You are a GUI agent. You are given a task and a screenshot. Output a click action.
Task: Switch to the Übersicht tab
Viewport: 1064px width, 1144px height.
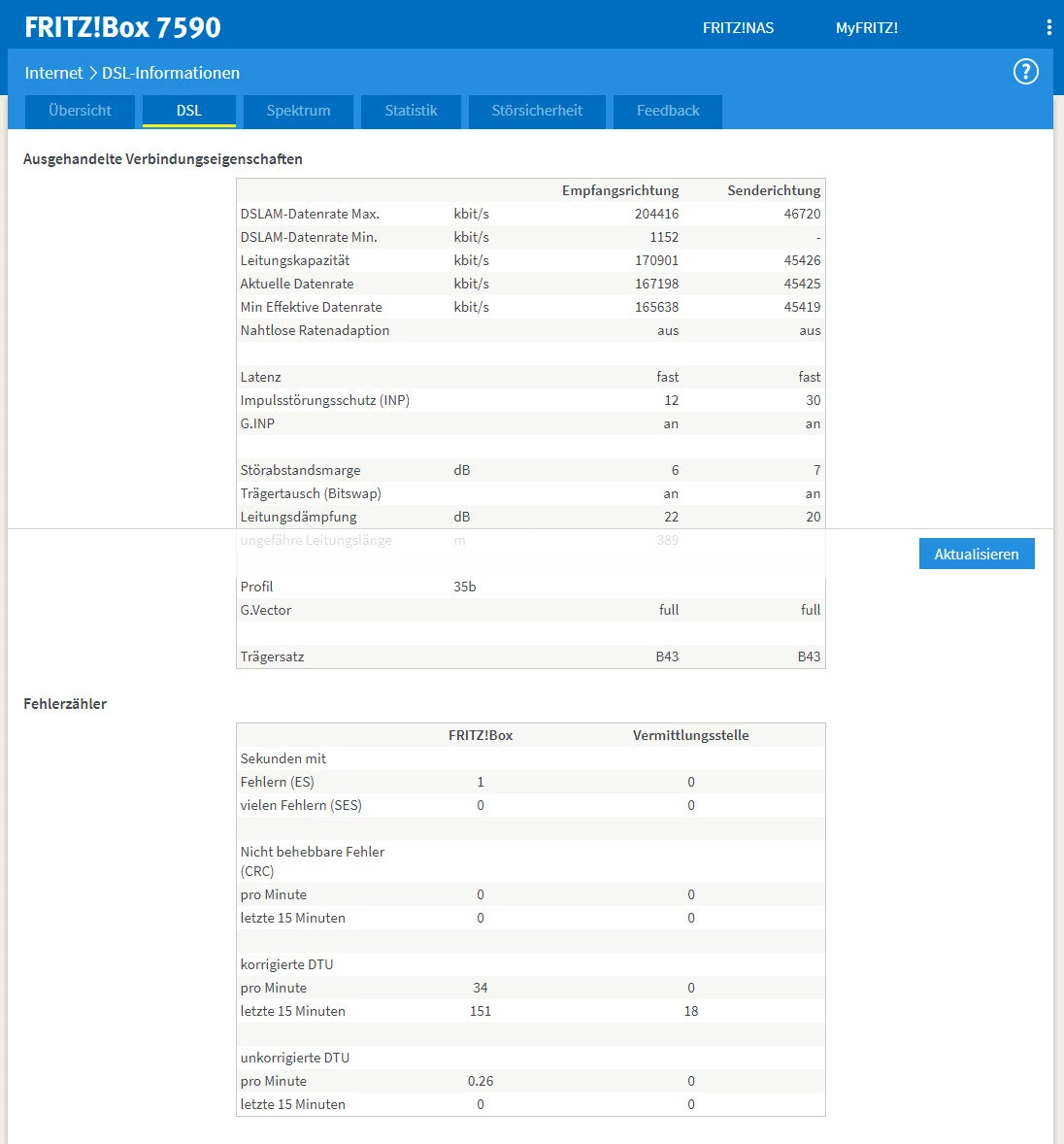click(80, 111)
